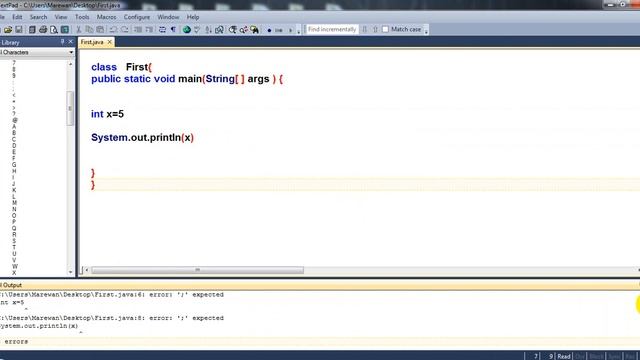This screenshot has height=360, width=640.
Task: Show visible spaces with the paragraph mark icon
Action: click(173, 29)
